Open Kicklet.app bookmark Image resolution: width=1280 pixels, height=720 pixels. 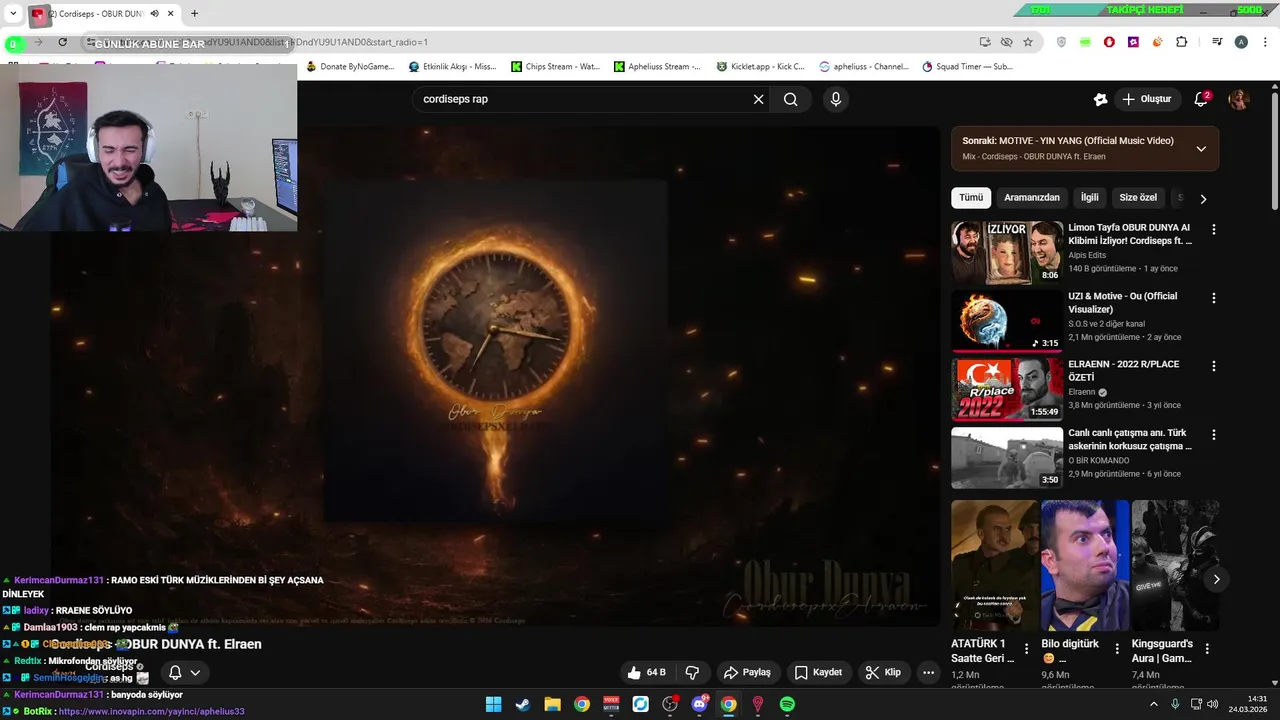(761, 67)
